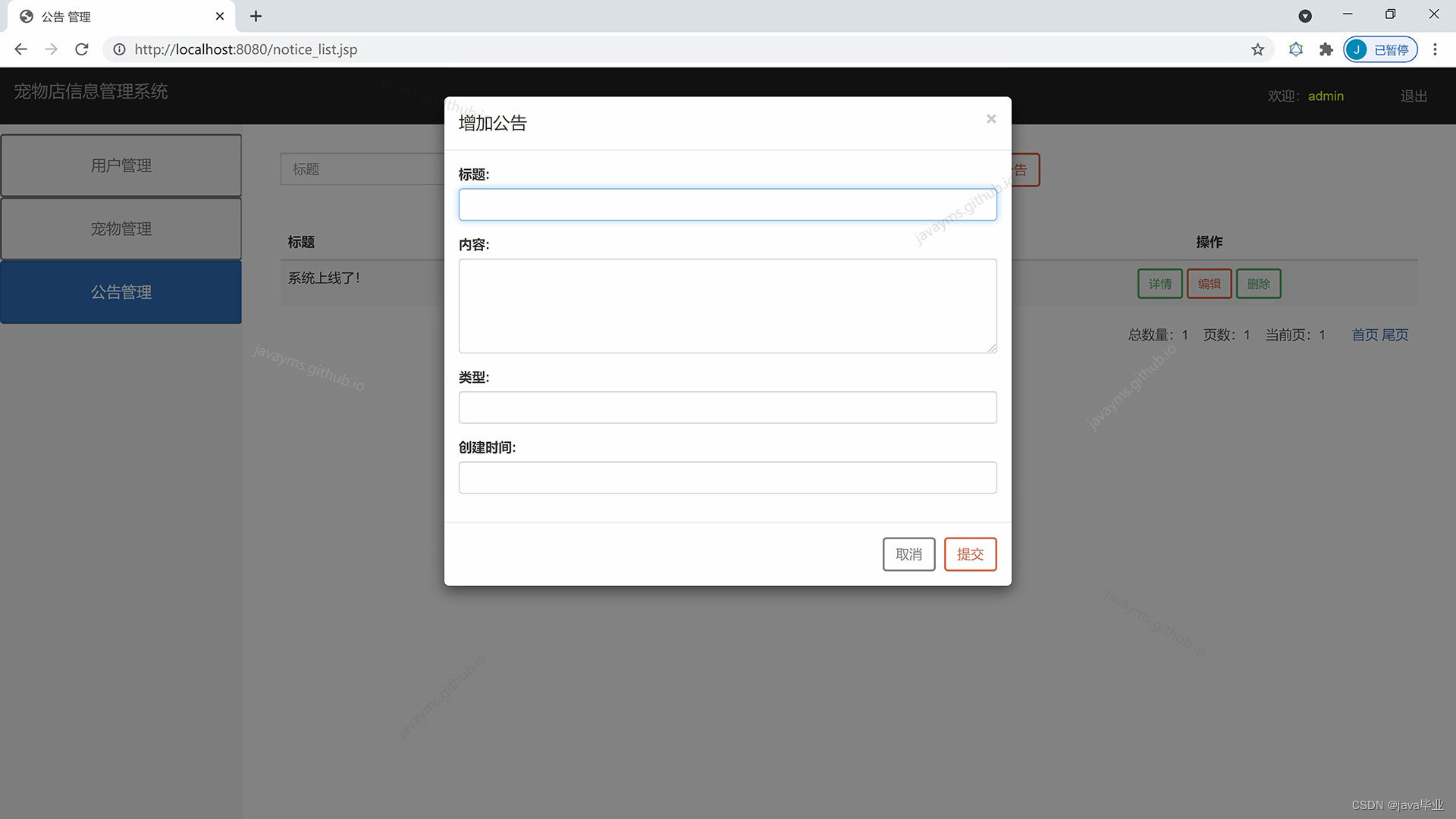1456x819 pixels.
Task: Open the extensions puzzle icon
Action: point(1326,49)
